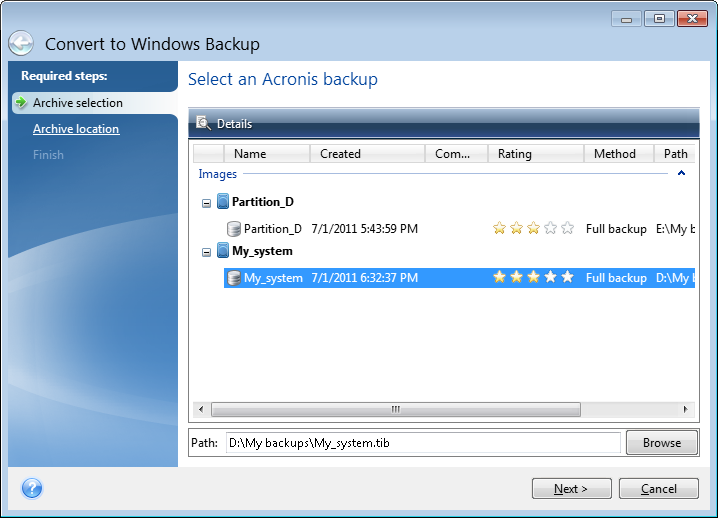Click the Finish step
The height and width of the screenshot is (518, 718).
(x=48, y=155)
